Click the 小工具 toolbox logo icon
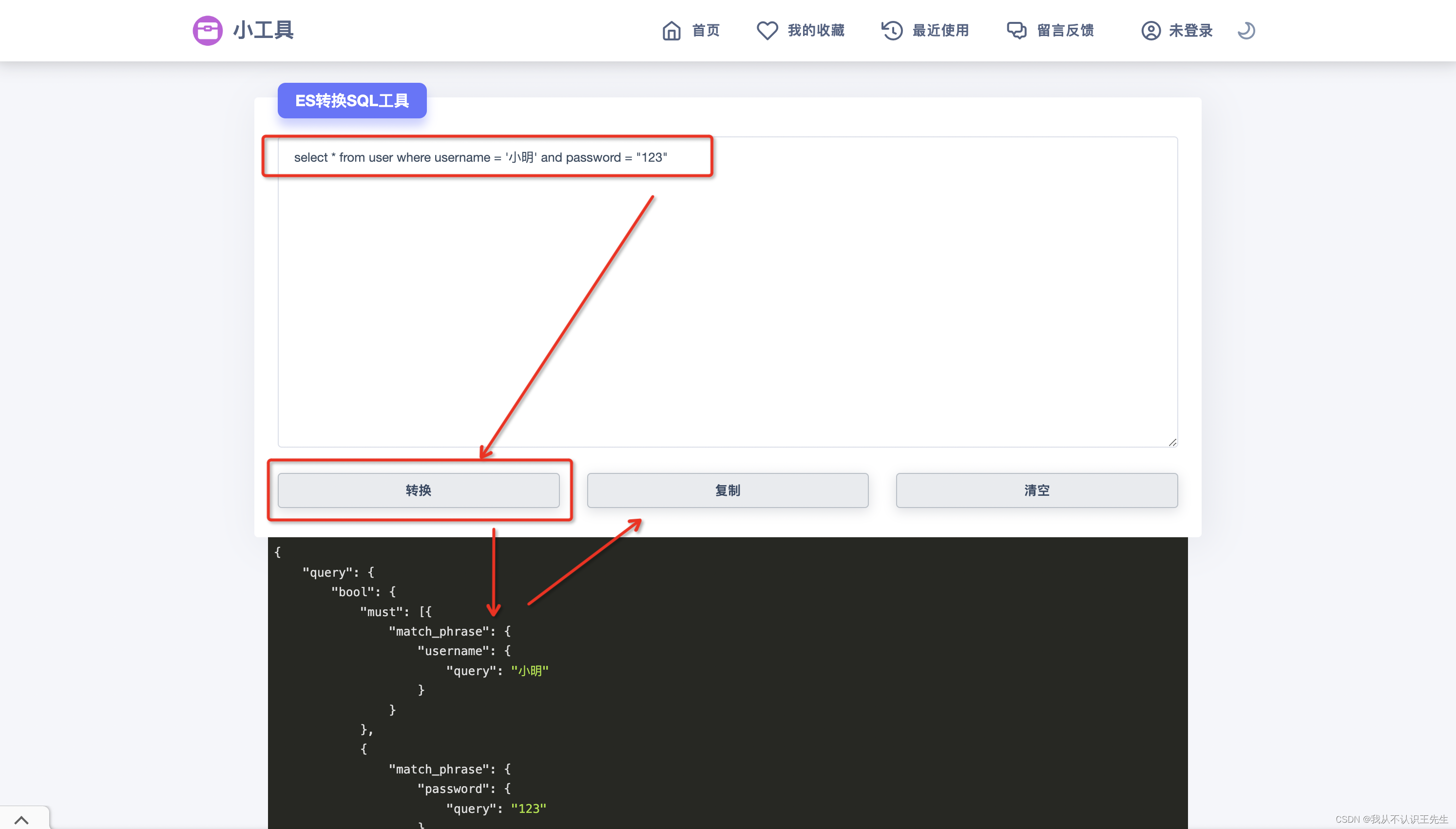Viewport: 1456px width, 829px height. (x=207, y=30)
